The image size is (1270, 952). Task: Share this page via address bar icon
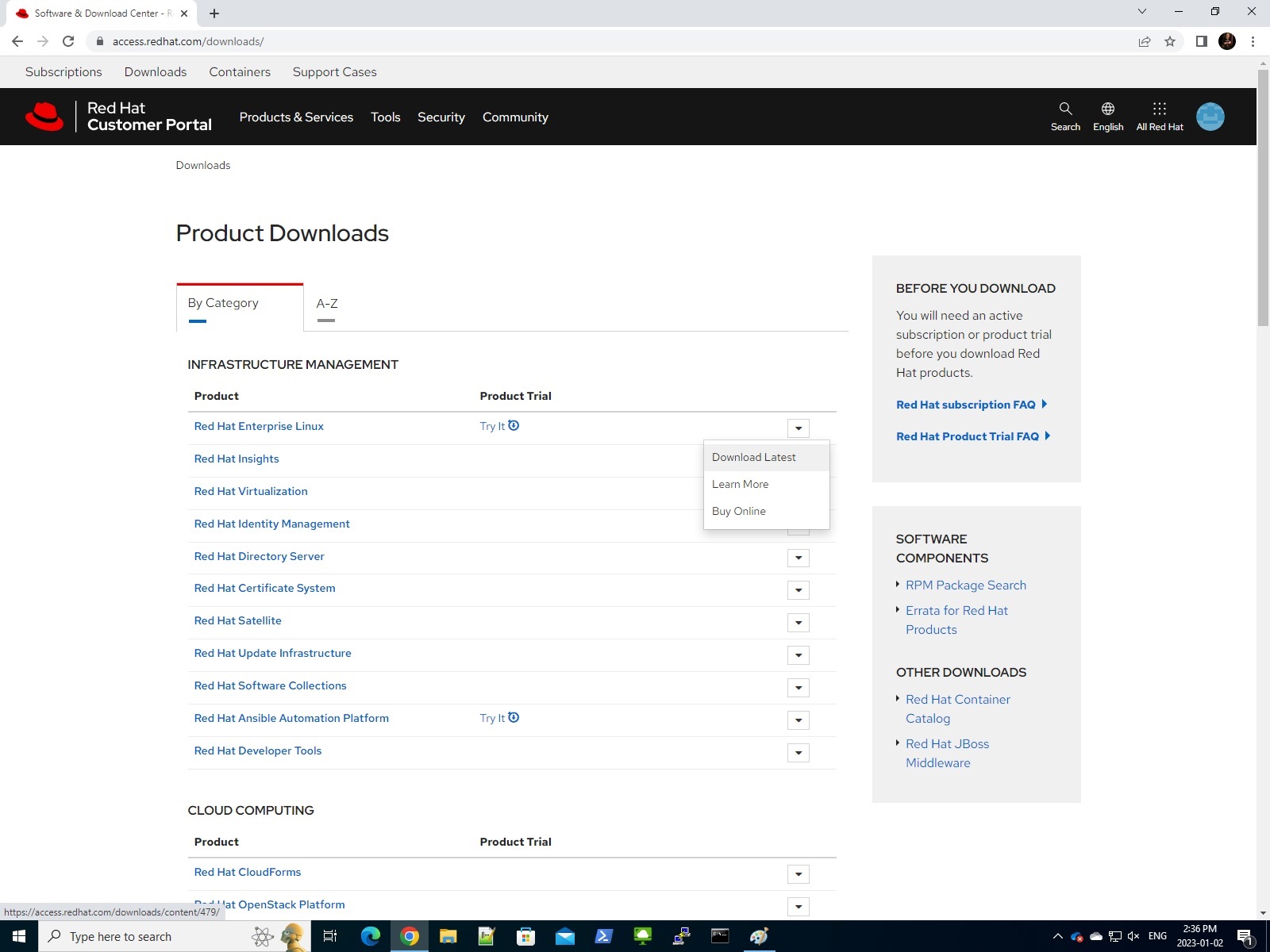coord(1145,41)
